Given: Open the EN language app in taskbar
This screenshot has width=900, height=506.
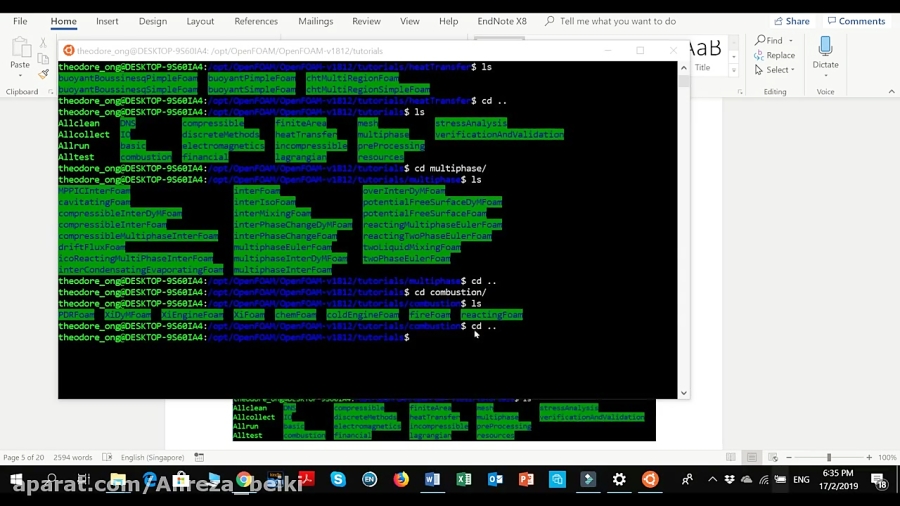Looking at the screenshot, I should coord(370,479).
